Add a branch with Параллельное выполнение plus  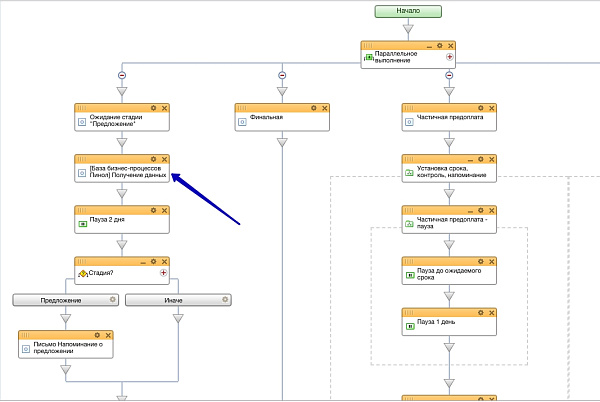(450, 57)
